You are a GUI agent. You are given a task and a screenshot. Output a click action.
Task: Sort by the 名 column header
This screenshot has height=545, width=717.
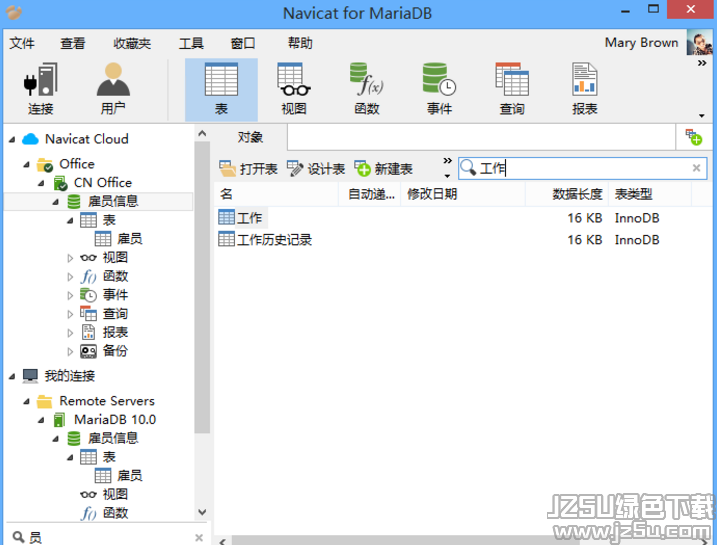click(276, 194)
